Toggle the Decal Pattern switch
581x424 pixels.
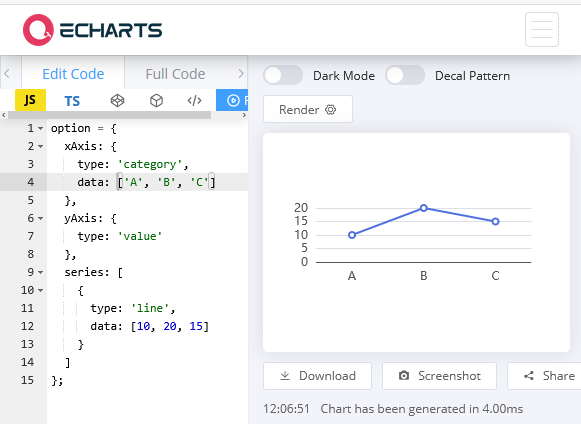(405, 75)
